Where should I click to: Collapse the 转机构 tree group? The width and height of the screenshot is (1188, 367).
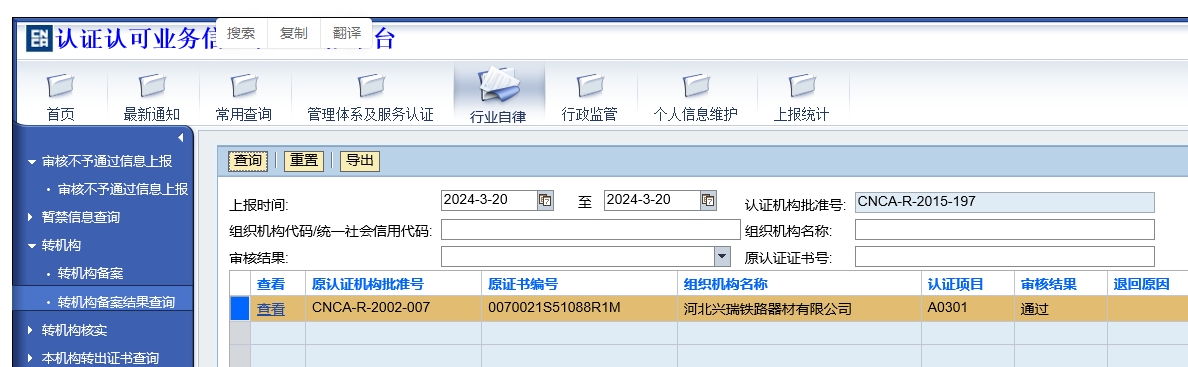pyautogui.click(x=31, y=246)
